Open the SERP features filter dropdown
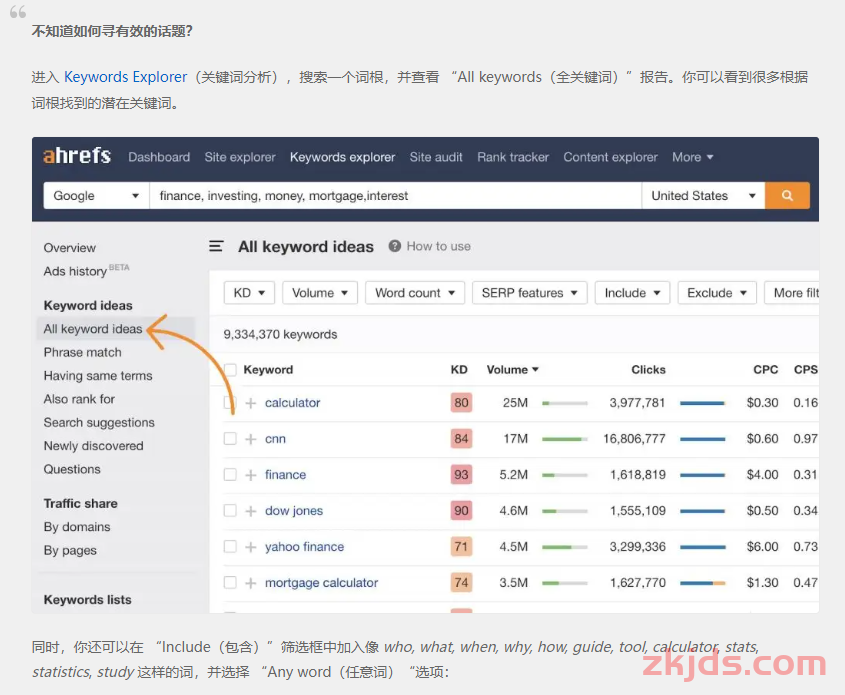The height and width of the screenshot is (695, 845). click(x=530, y=293)
